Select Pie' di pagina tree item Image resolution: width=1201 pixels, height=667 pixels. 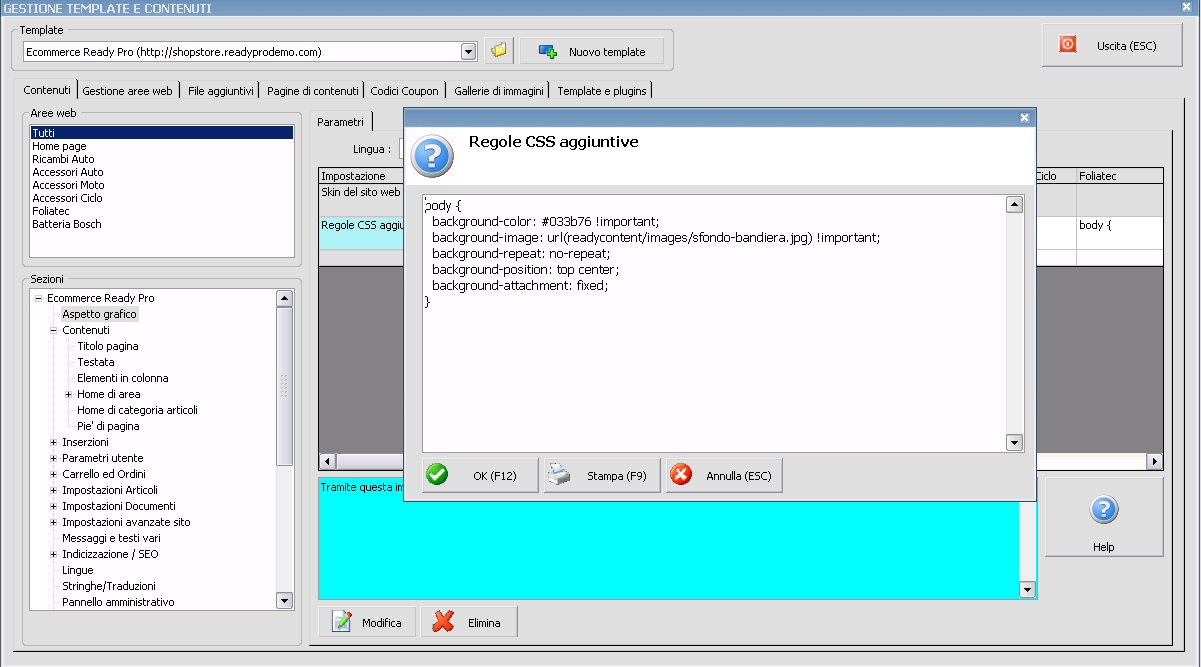108,426
